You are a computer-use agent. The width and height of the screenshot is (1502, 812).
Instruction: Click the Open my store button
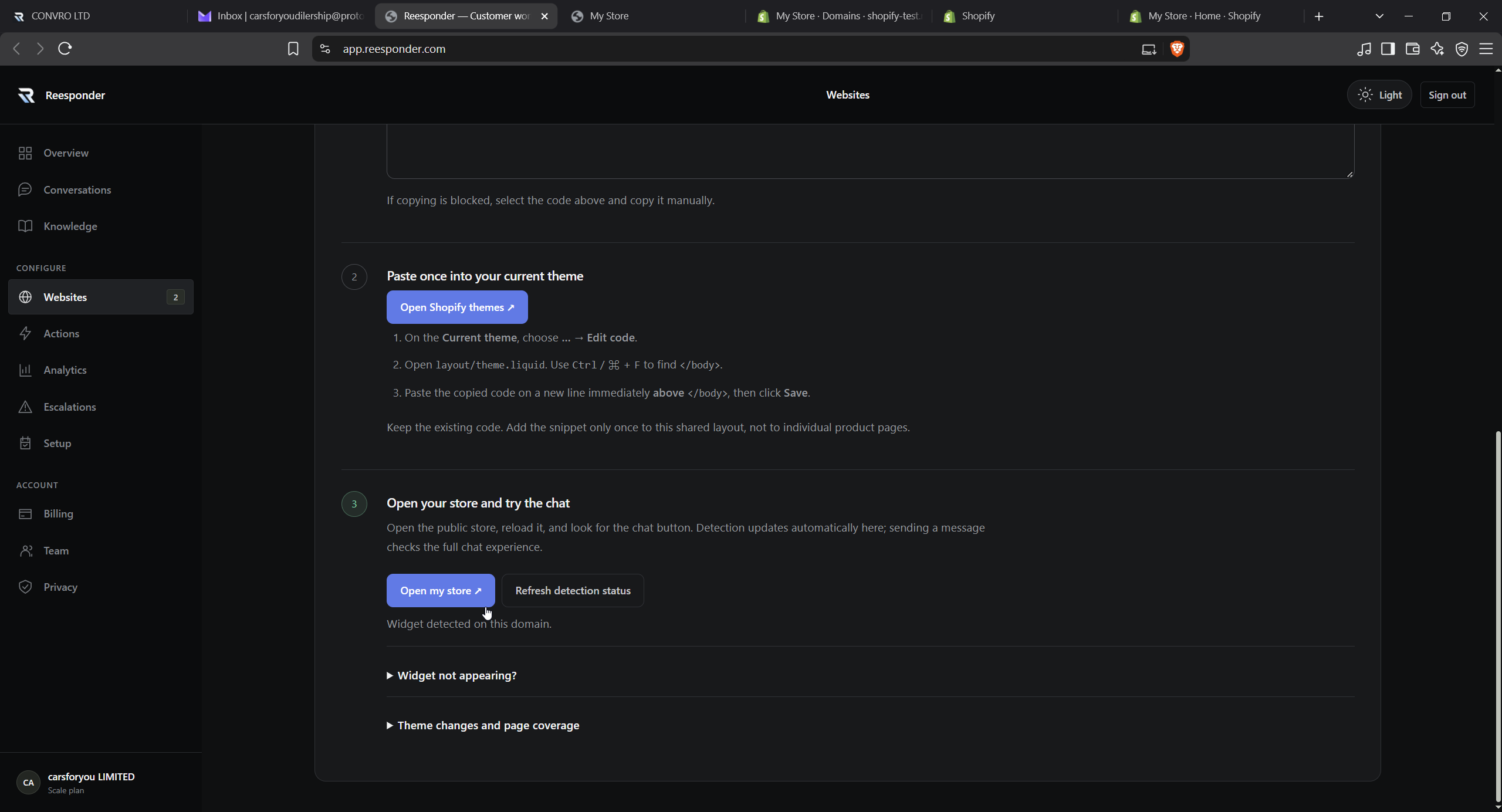coord(441,591)
